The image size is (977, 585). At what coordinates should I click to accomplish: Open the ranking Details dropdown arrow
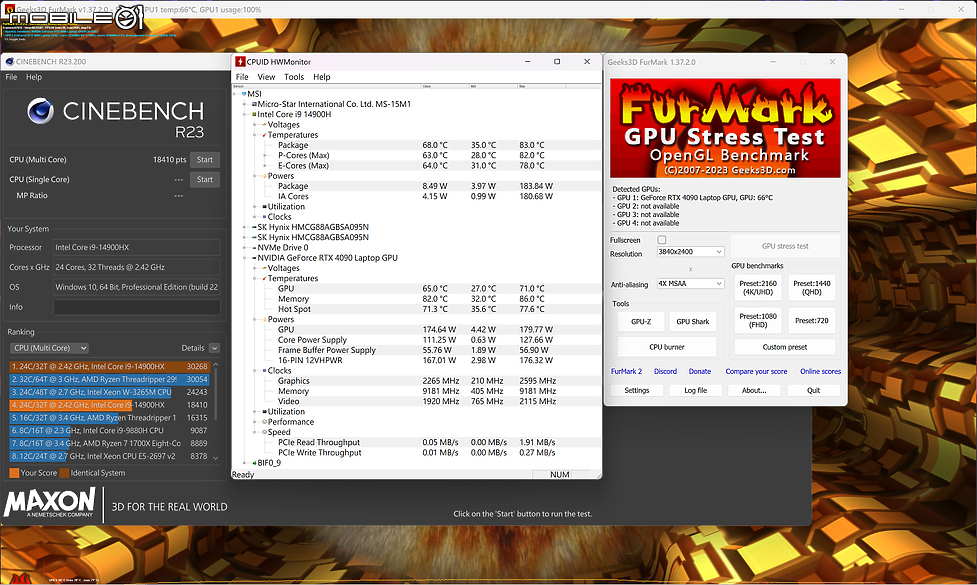pos(214,348)
